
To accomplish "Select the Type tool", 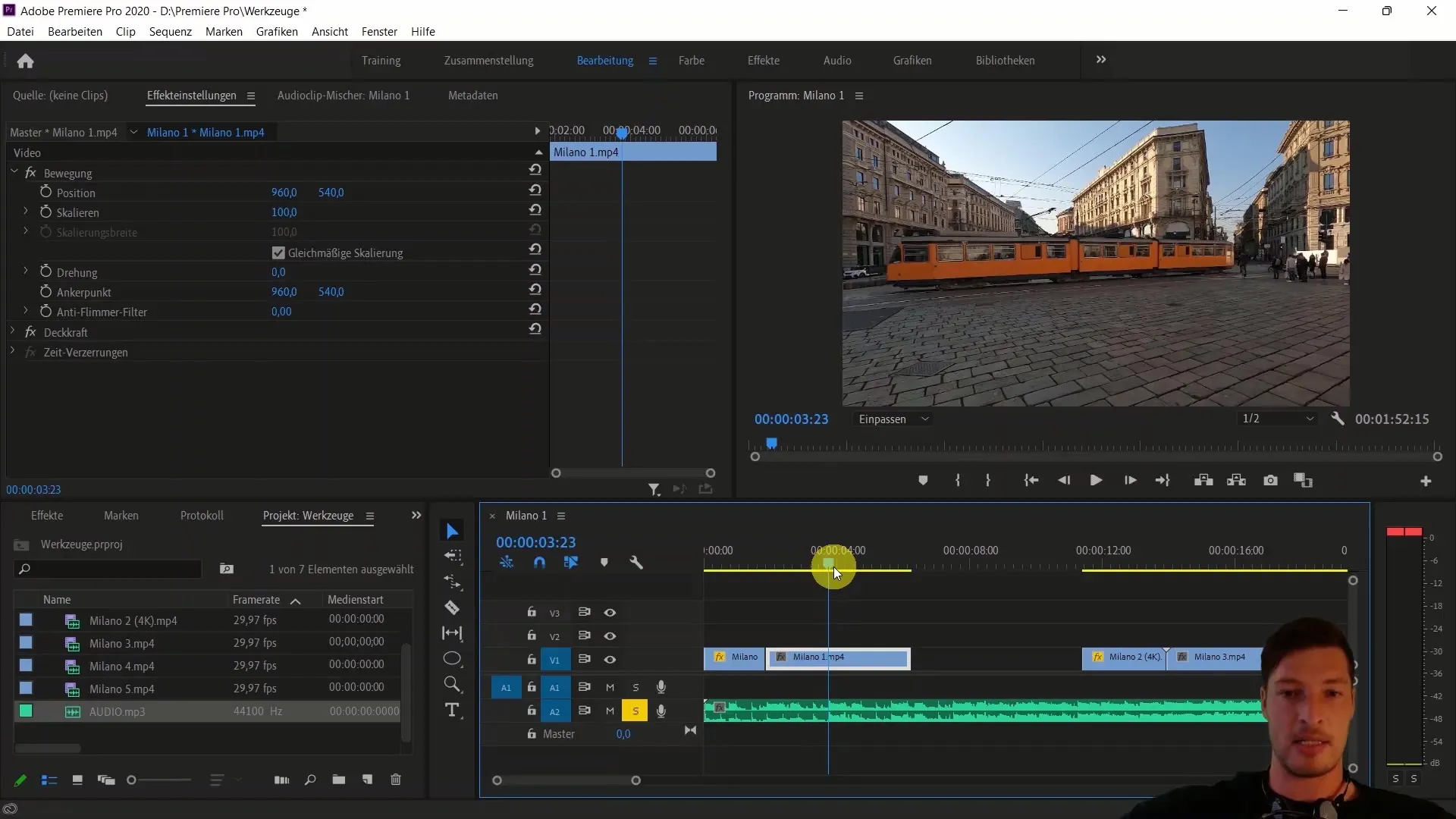I will point(452,710).
